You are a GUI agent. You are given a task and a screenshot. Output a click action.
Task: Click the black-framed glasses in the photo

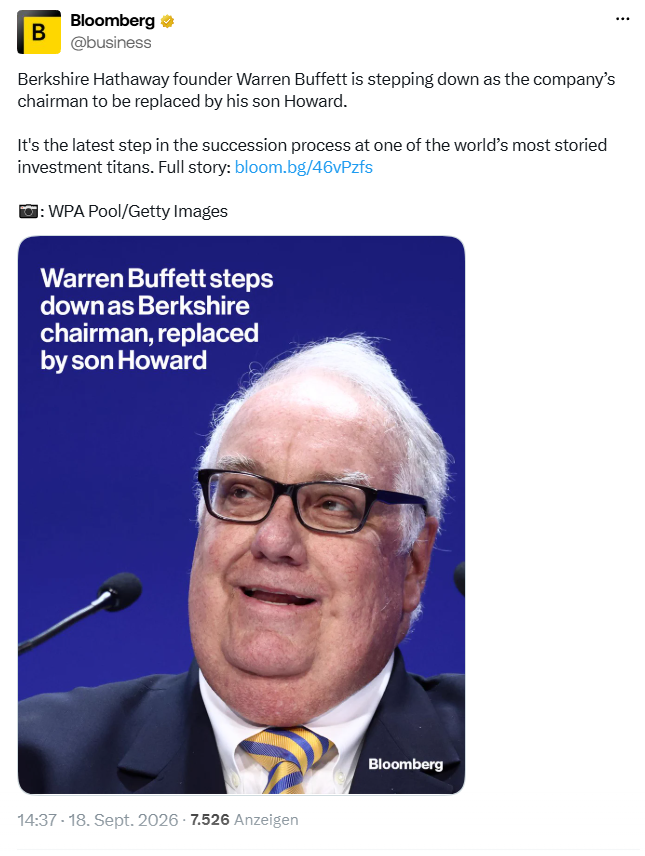[312, 501]
